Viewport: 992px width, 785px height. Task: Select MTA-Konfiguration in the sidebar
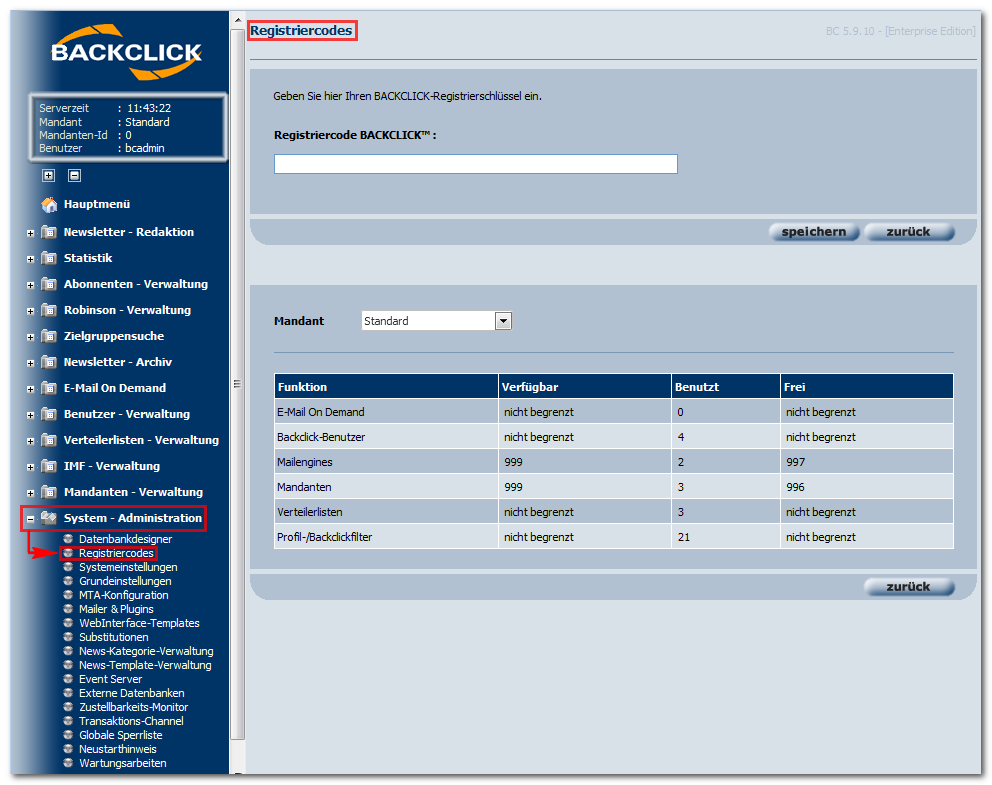pyautogui.click(x=123, y=595)
